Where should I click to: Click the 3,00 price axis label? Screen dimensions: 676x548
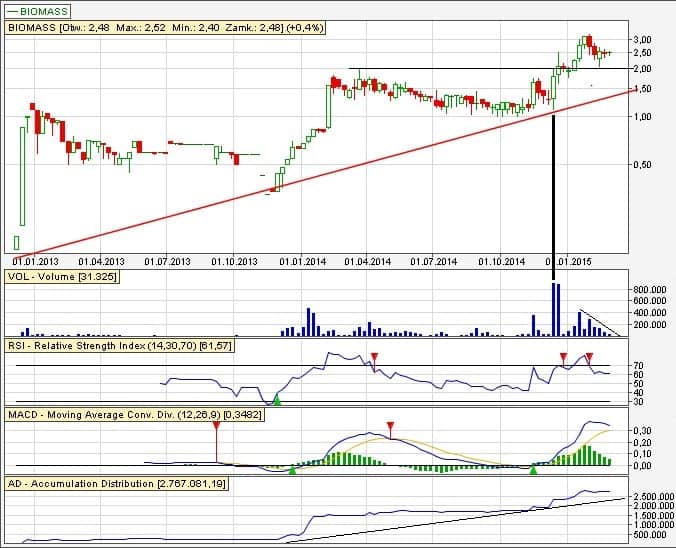(x=647, y=38)
